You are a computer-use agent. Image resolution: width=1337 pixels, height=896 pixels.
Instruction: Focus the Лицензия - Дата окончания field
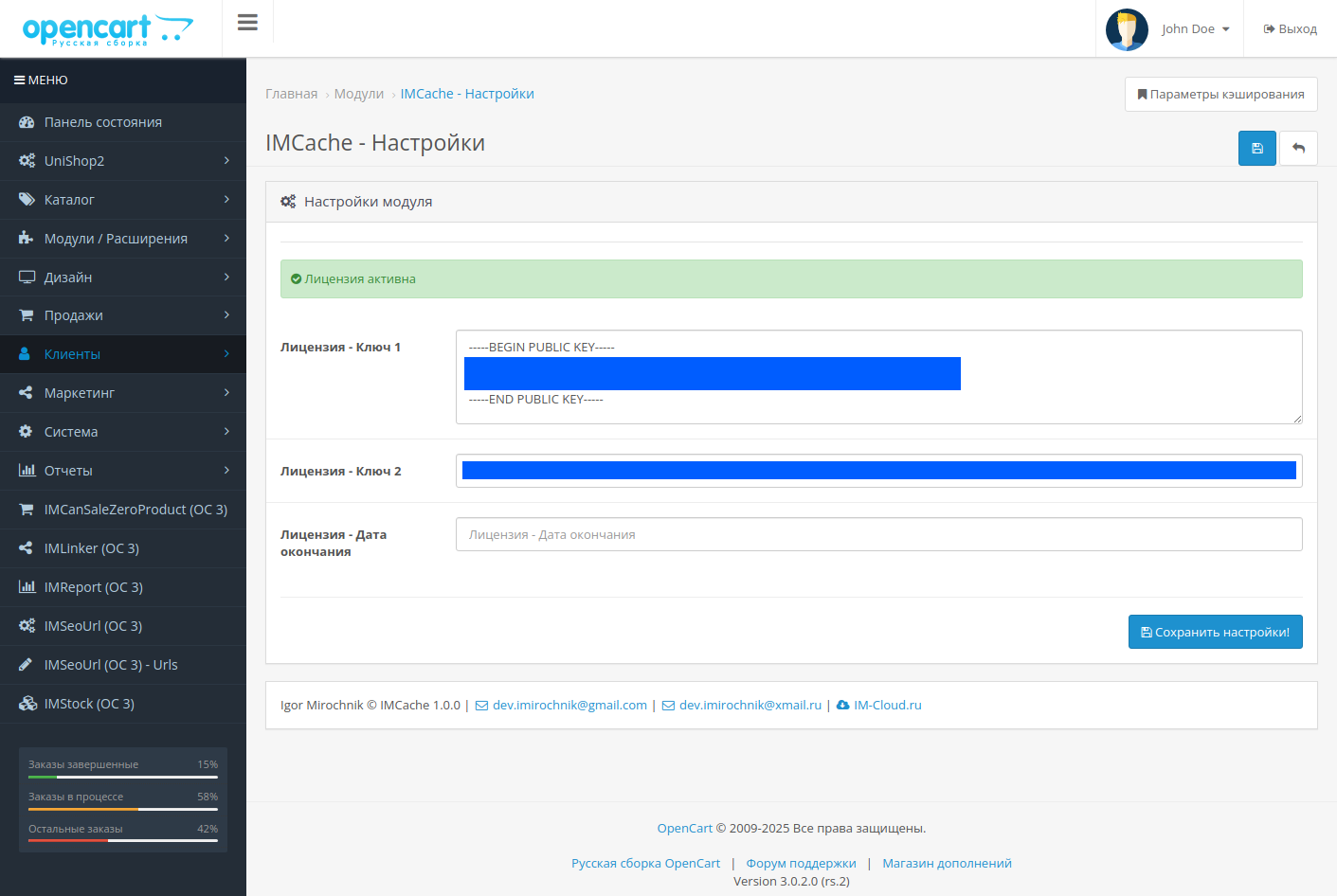pos(879,534)
